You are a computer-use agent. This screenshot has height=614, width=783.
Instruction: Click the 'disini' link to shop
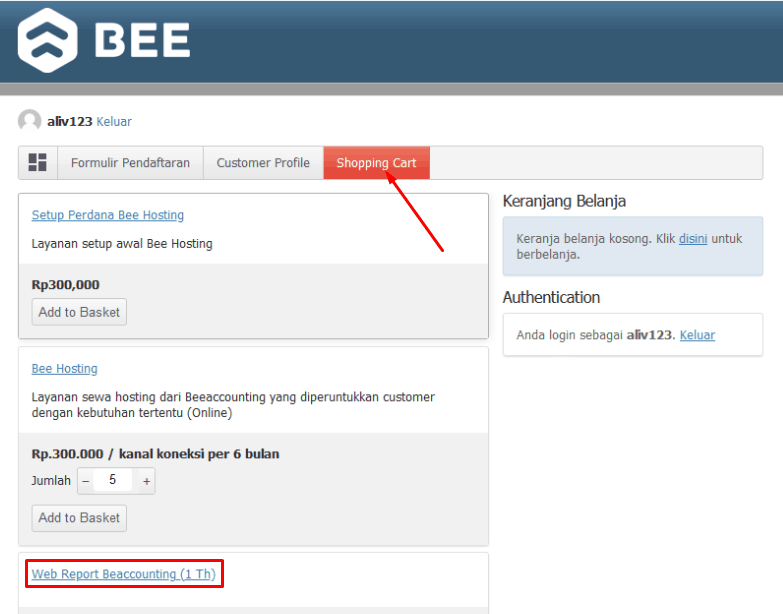[693, 239]
